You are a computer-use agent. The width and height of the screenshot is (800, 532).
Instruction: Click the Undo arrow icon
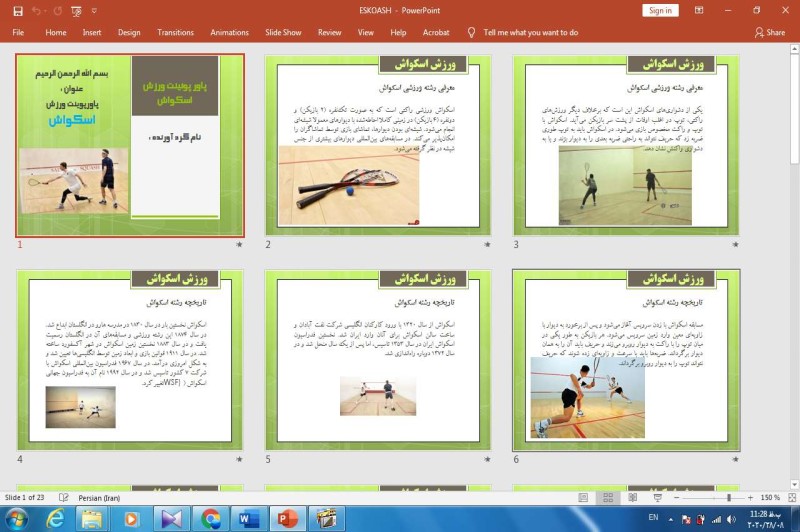[38, 10]
